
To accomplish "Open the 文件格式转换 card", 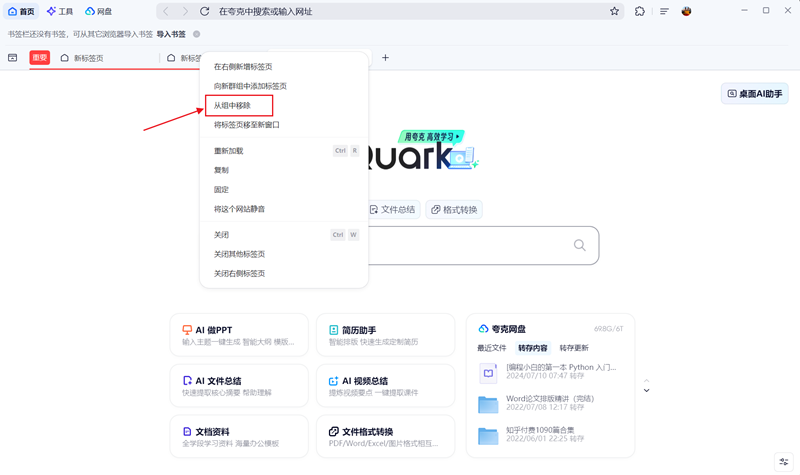I will (385, 436).
